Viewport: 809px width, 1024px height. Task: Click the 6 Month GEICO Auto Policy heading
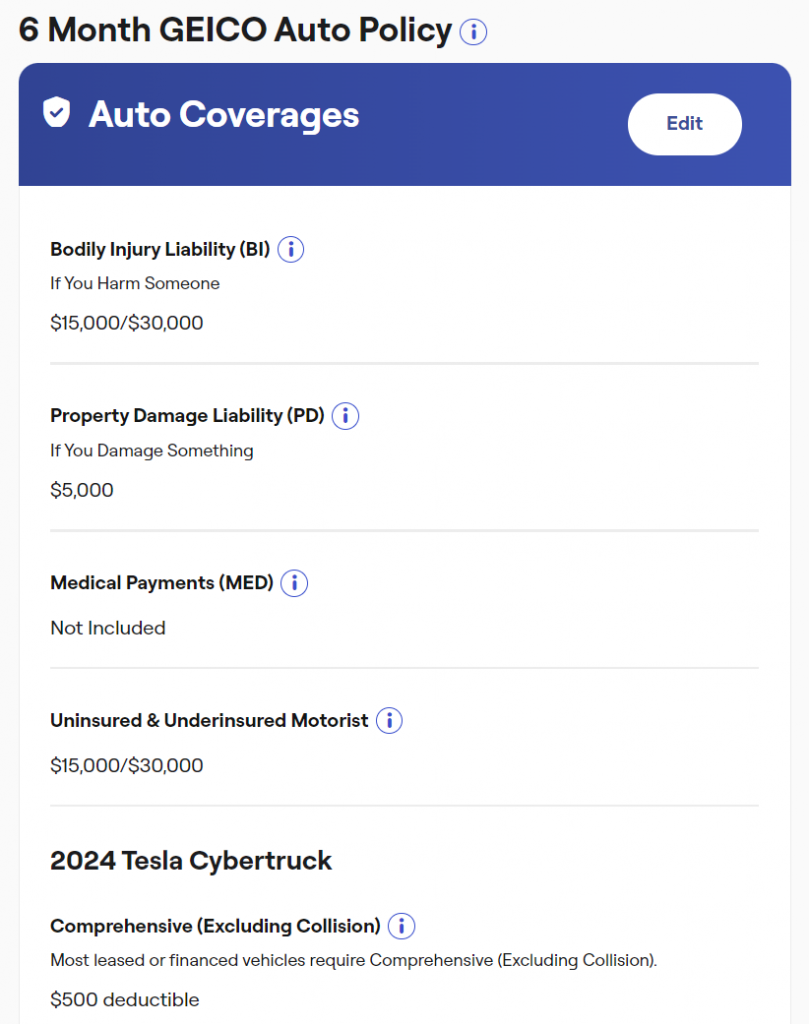point(235,30)
